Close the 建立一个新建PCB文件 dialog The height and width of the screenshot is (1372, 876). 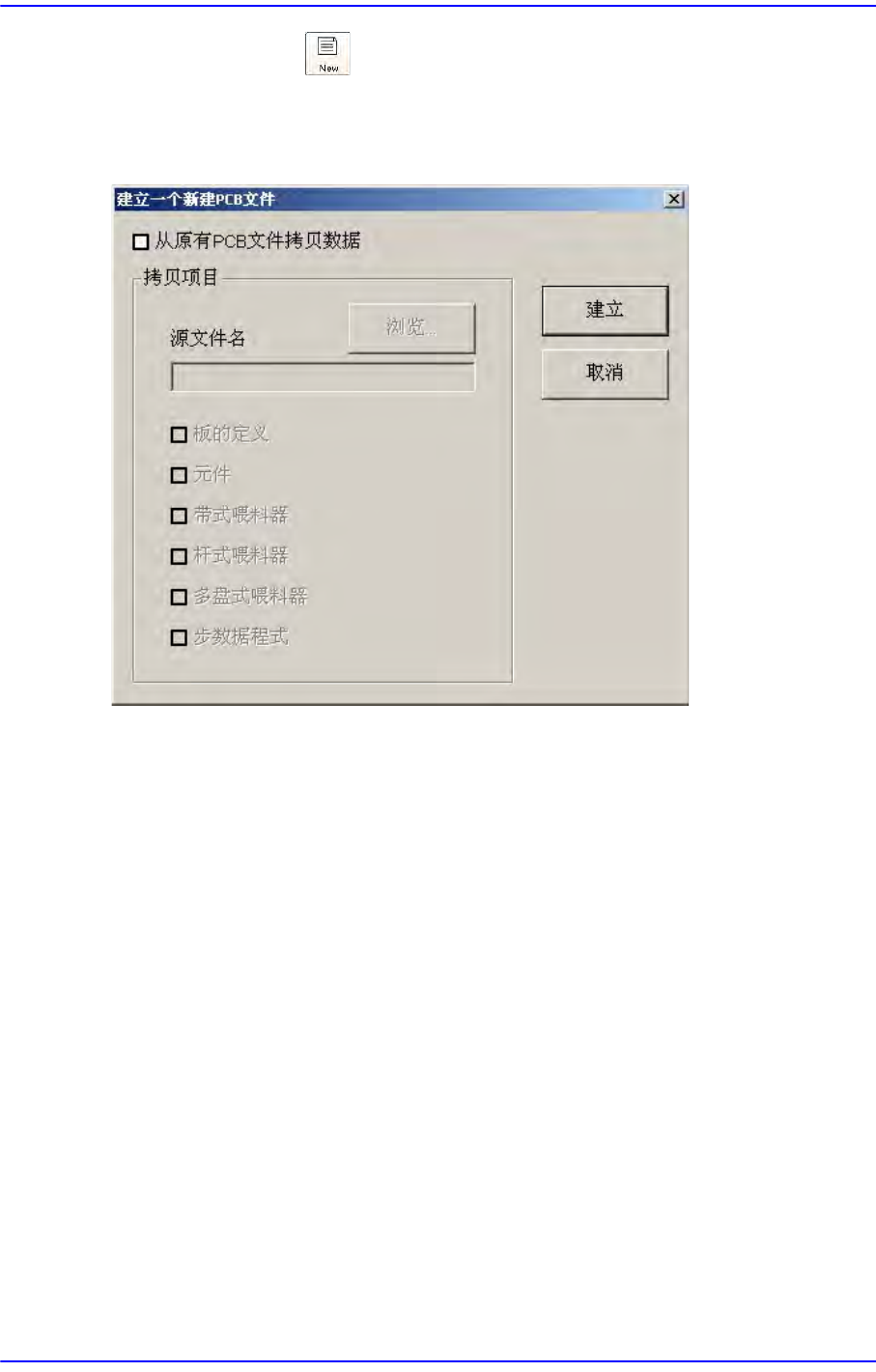point(675,199)
